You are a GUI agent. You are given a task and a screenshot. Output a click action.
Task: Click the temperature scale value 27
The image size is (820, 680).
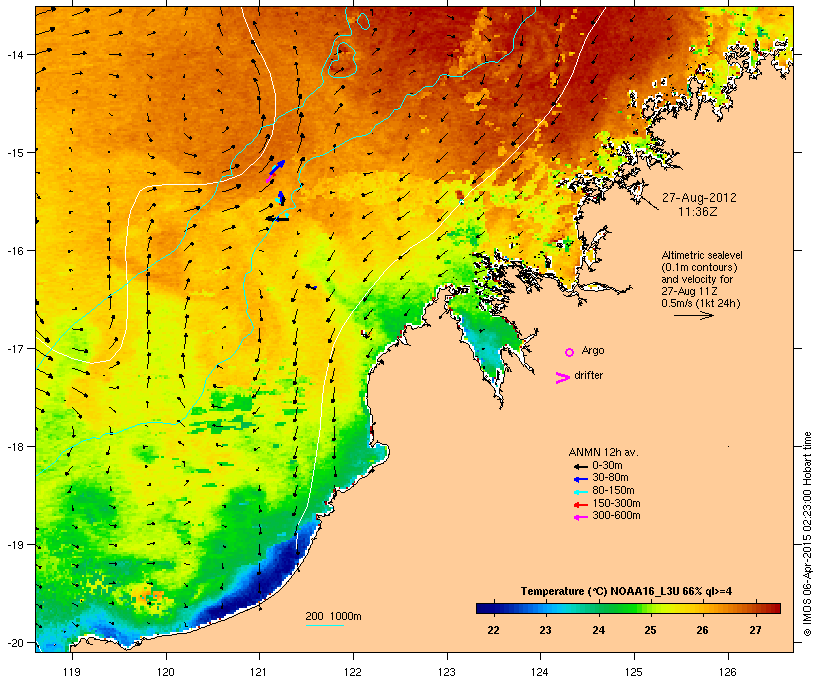[x=755, y=630]
